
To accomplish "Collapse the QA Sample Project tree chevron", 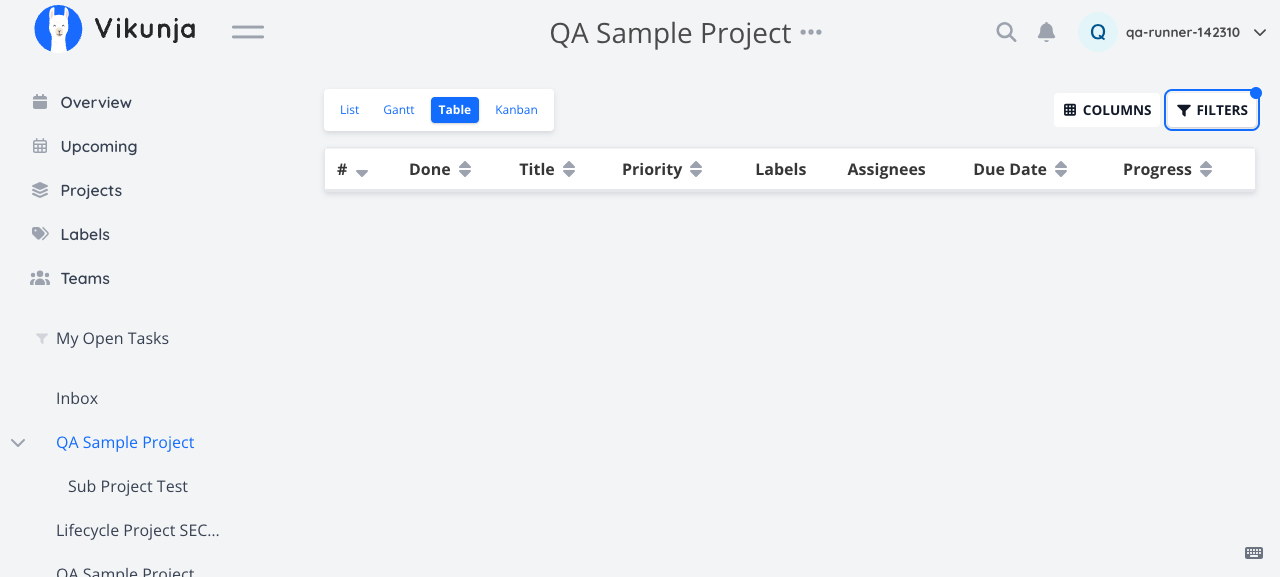I will [18, 442].
